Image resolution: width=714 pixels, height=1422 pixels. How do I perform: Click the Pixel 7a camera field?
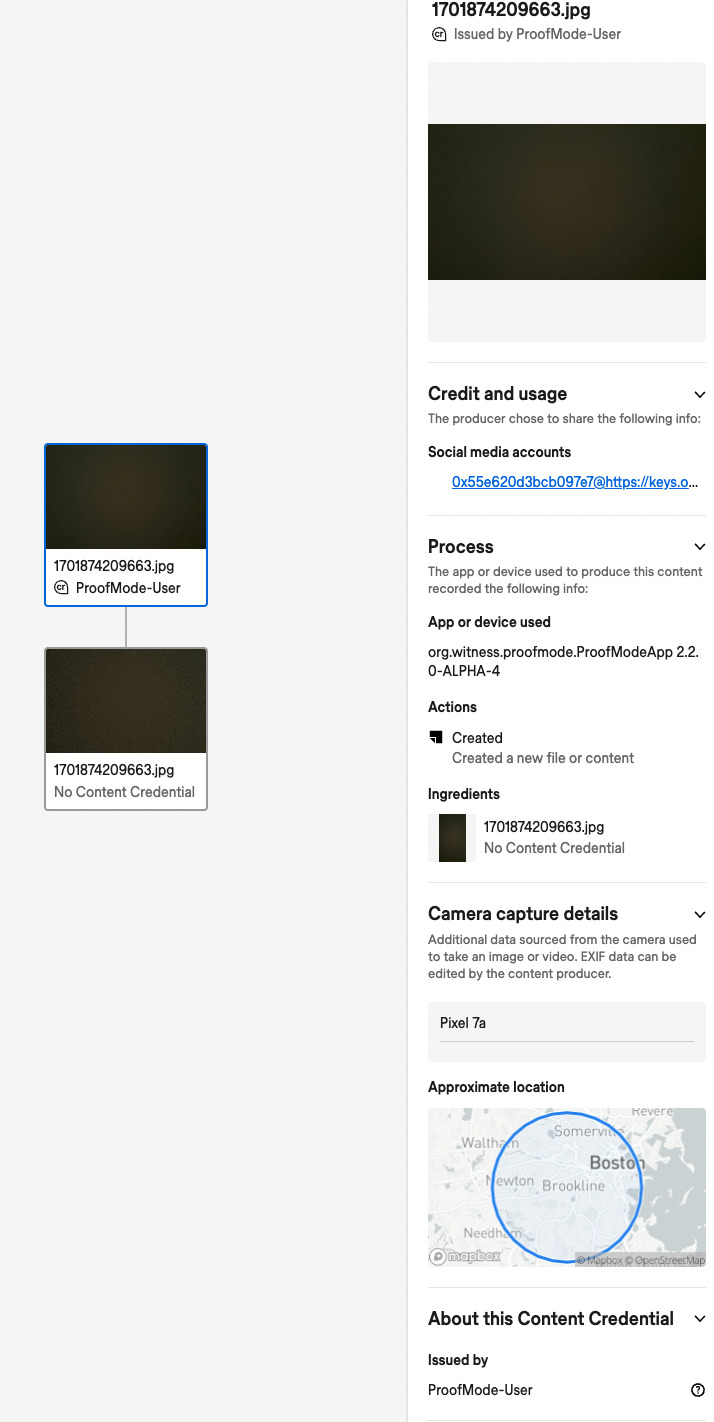[x=566, y=1024]
